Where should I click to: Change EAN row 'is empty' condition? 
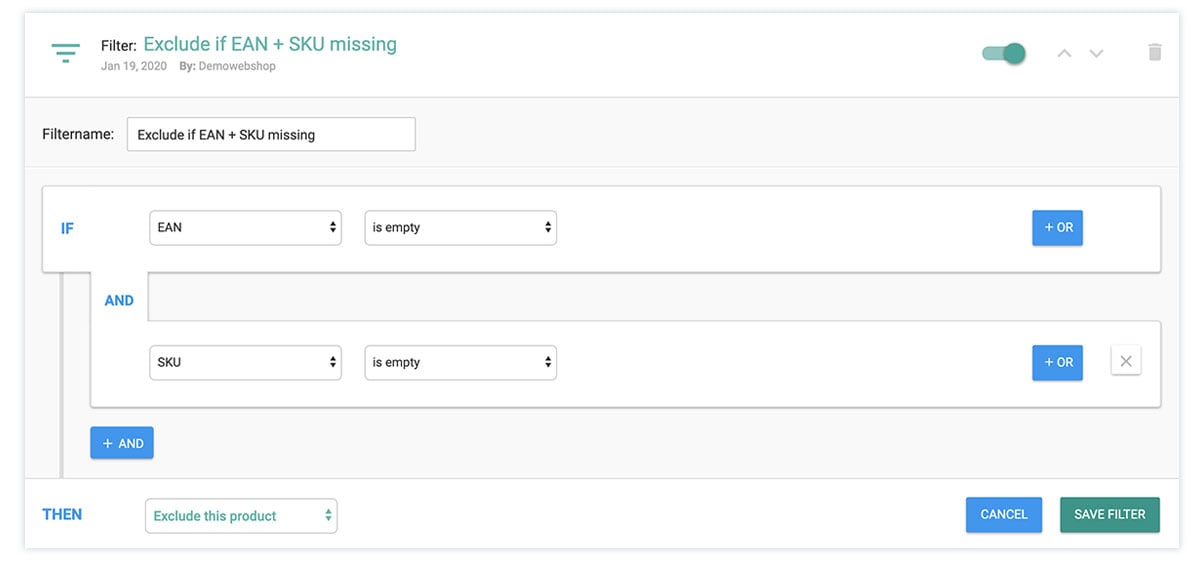(x=460, y=228)
